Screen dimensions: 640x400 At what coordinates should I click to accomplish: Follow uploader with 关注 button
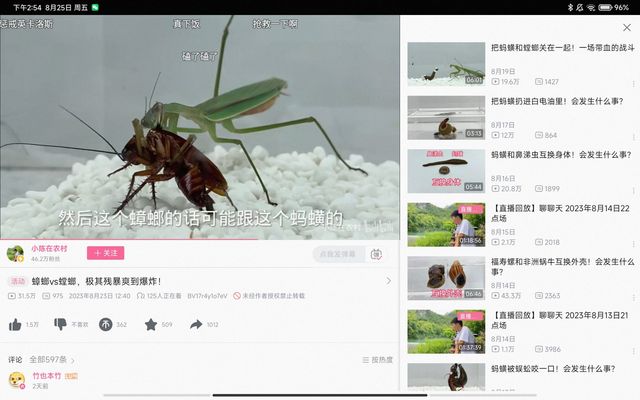[105, 253]
